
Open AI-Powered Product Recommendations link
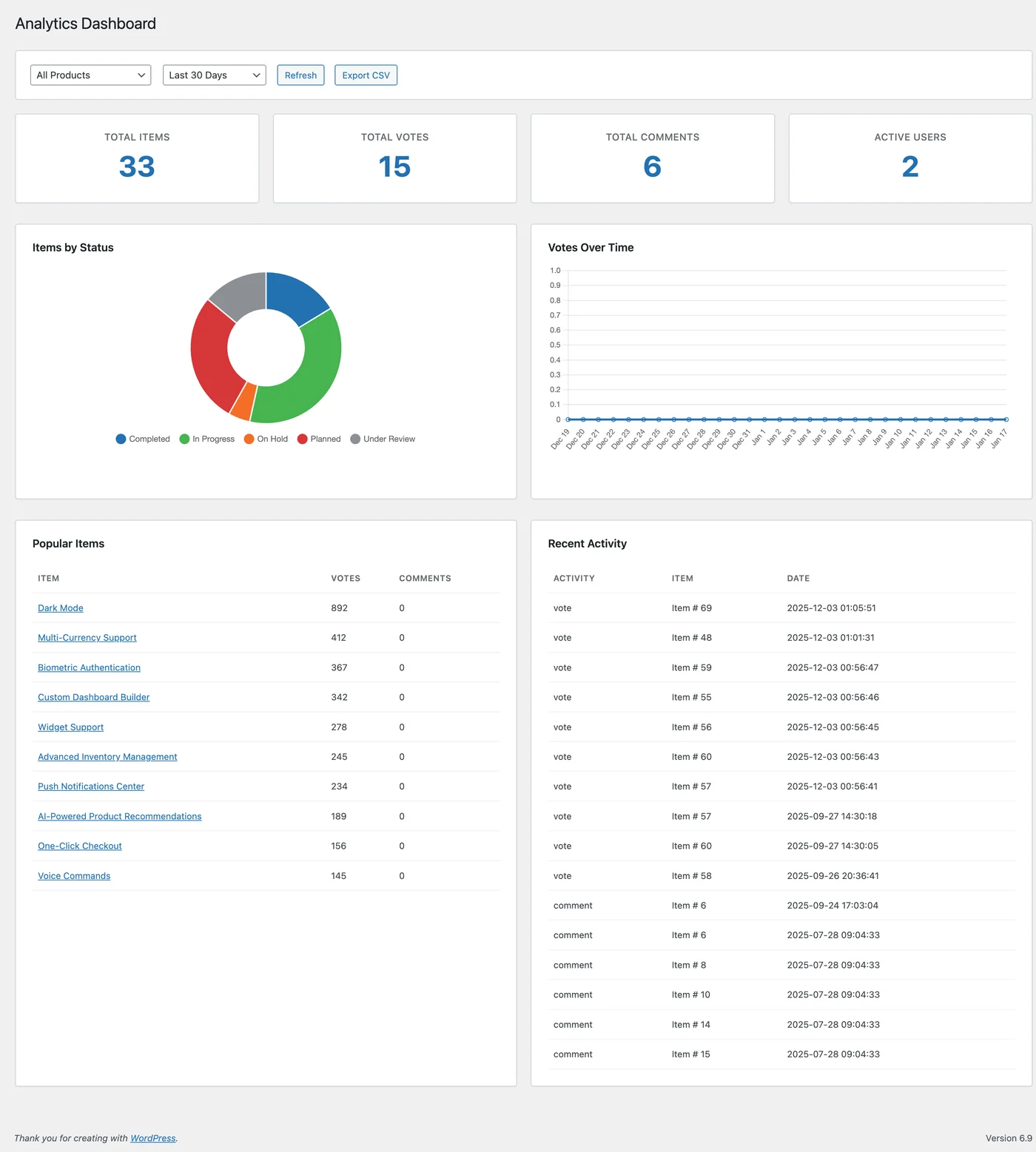tap(120, 816)
